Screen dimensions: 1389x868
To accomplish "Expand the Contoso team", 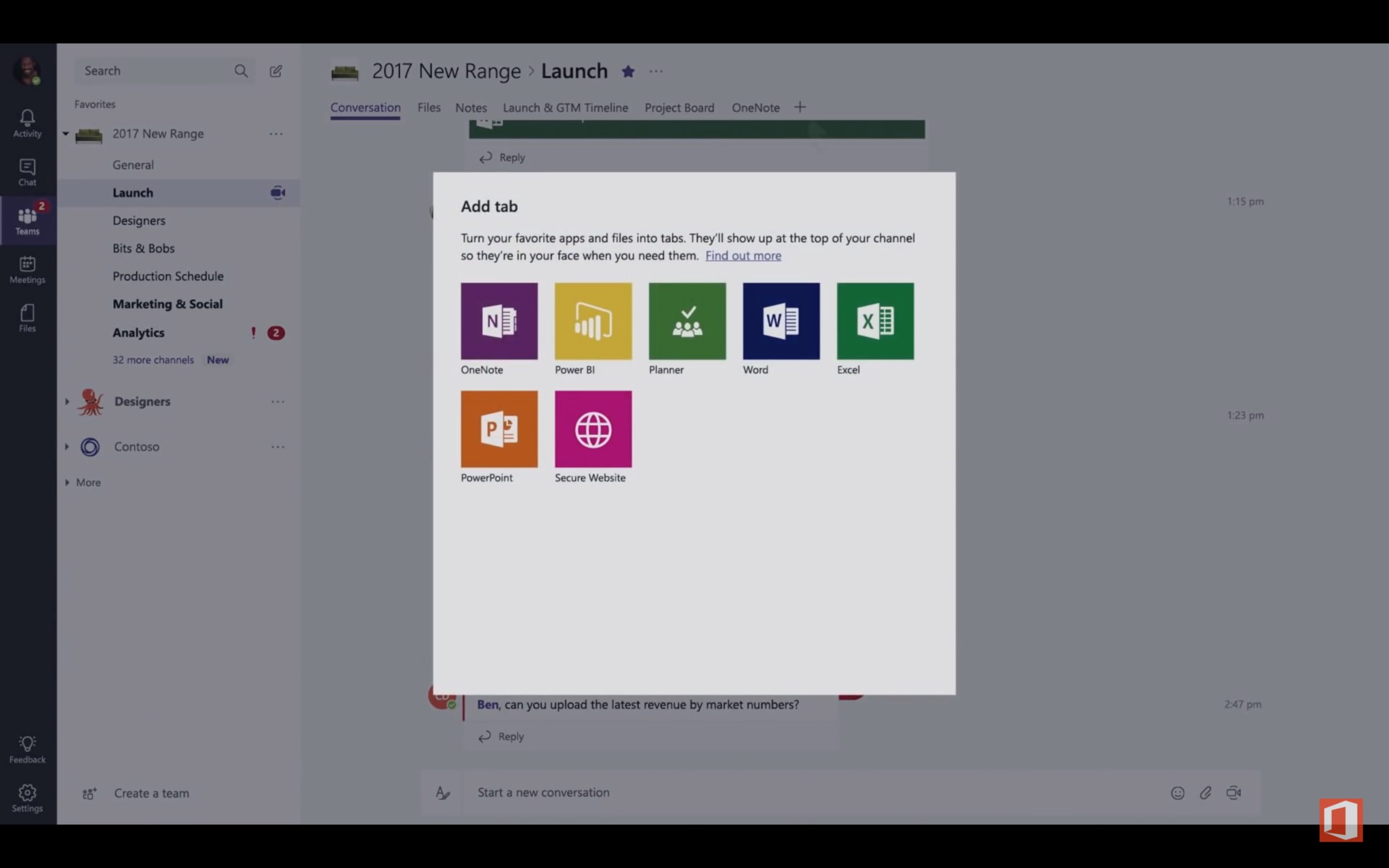I will click(66, 447).
